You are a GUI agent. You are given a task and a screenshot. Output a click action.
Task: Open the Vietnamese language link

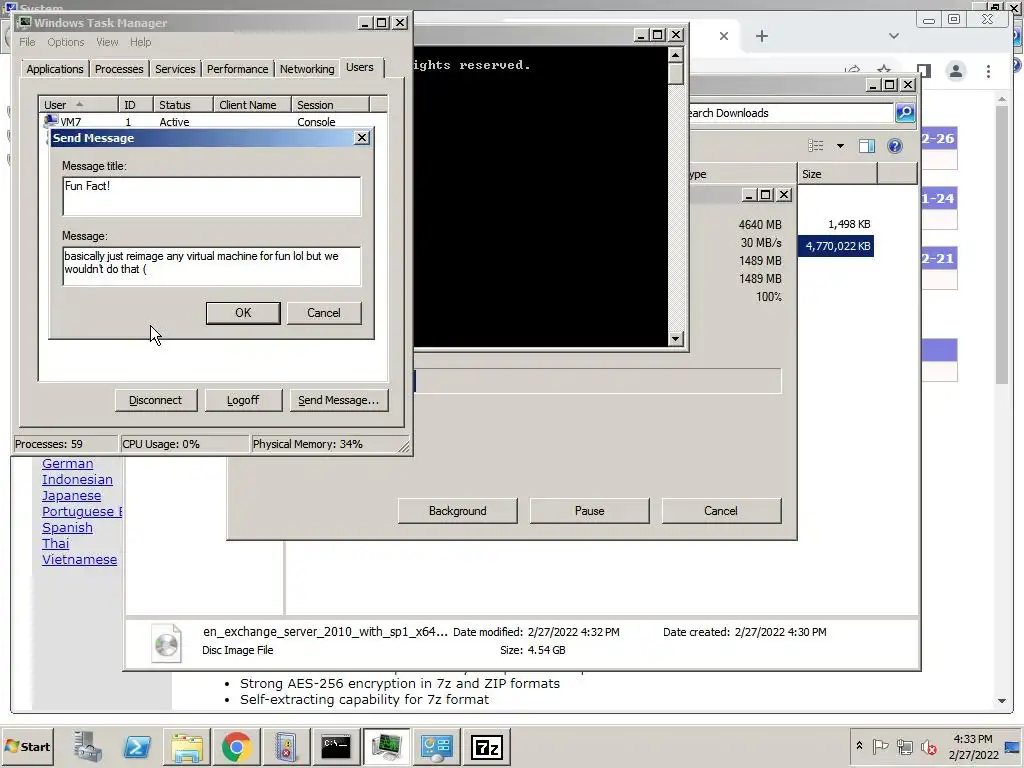(80, 560)
